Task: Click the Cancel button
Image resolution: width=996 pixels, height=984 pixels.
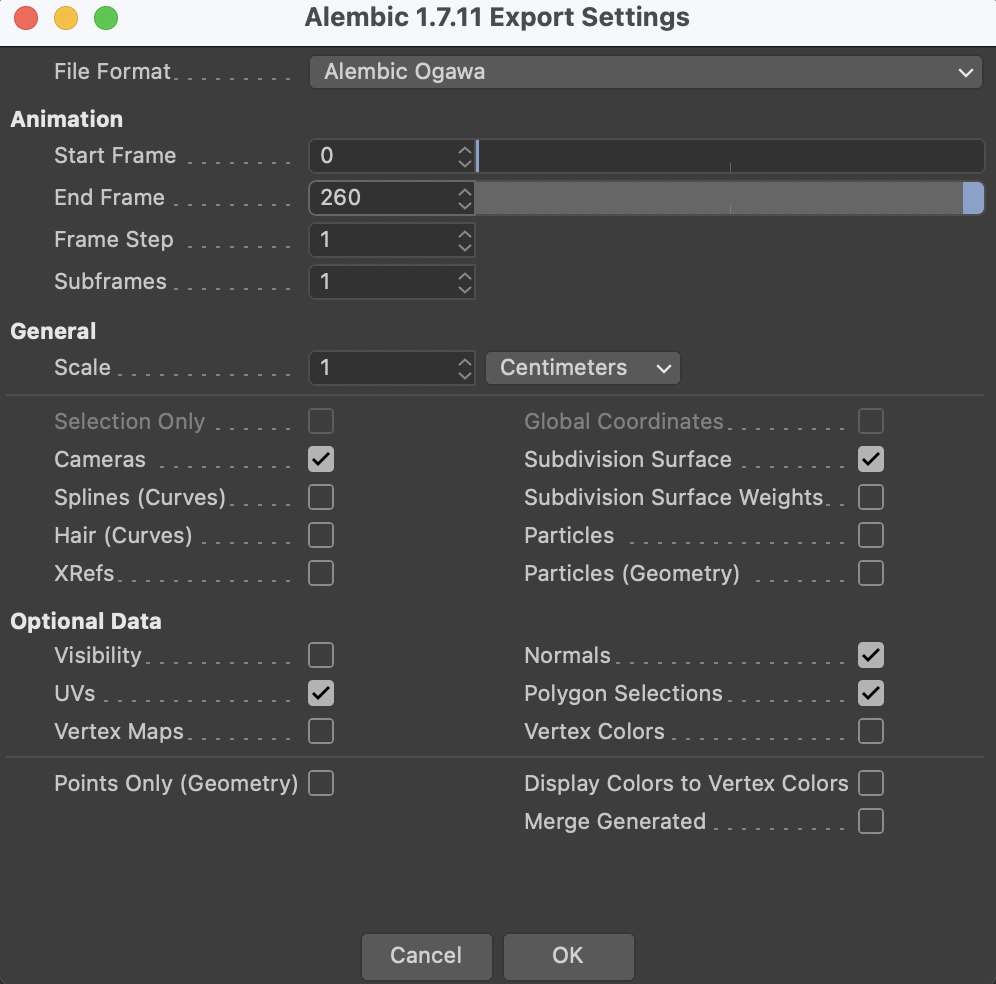Action: pyautogui.click(x=427, y=956)
